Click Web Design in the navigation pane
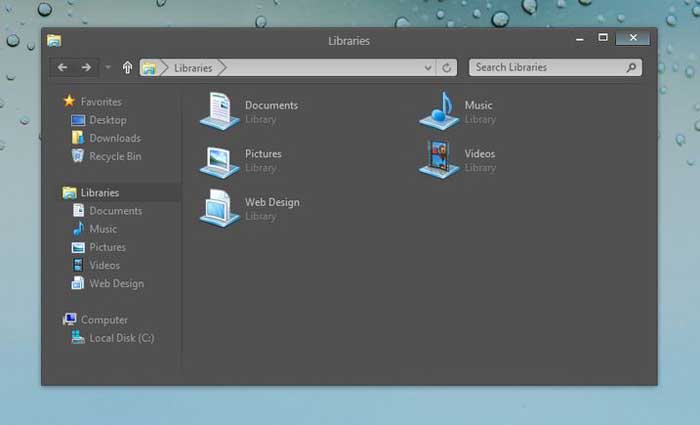Screen dimensions: 700x425 pyautogui.click(x=116, y=283)
